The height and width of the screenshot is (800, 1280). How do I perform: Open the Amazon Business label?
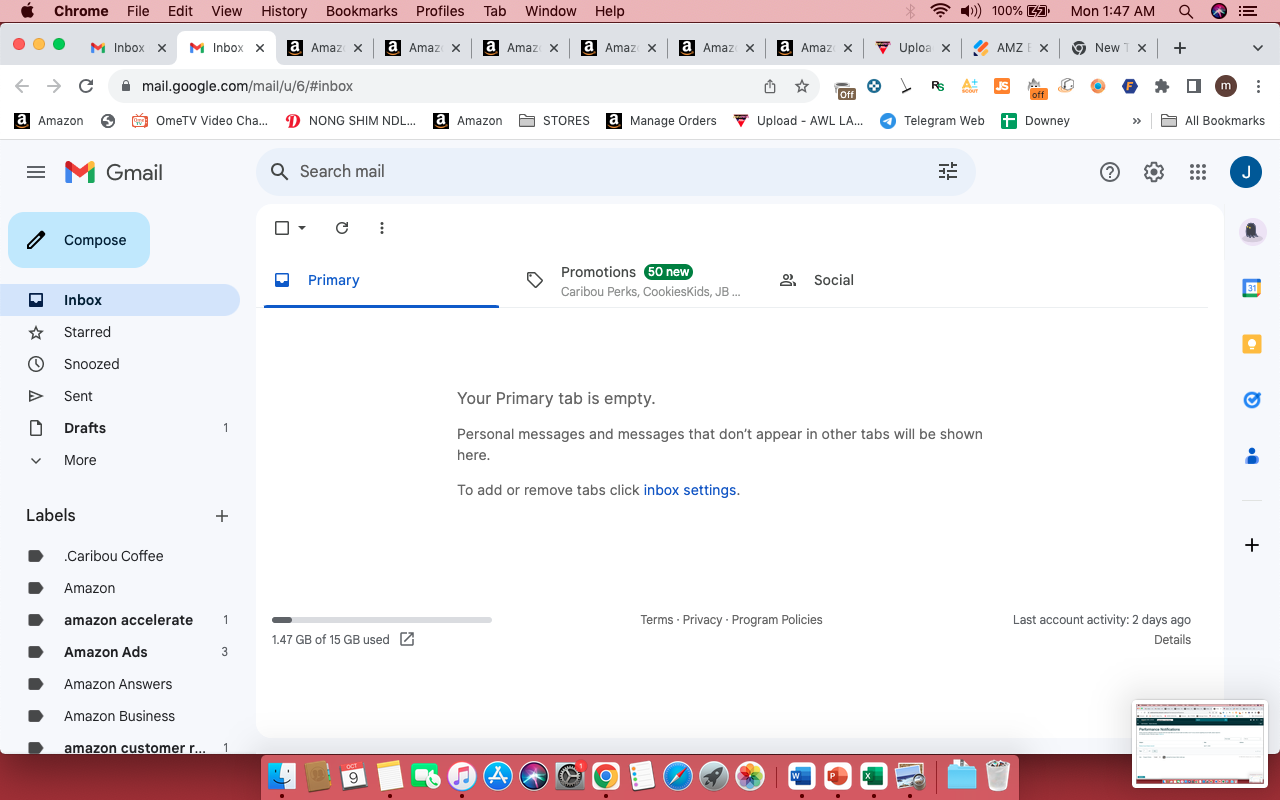click(x=120, y=716)
